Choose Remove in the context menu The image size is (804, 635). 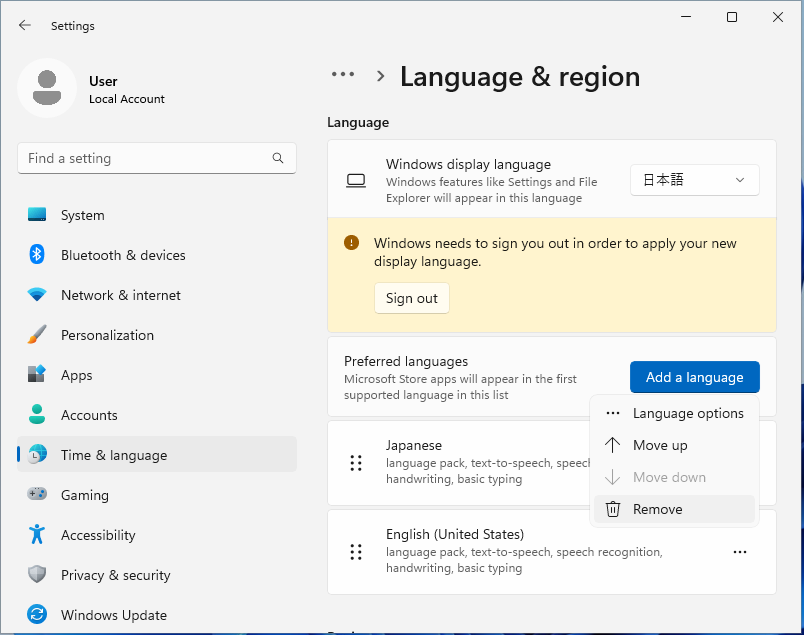674,509
